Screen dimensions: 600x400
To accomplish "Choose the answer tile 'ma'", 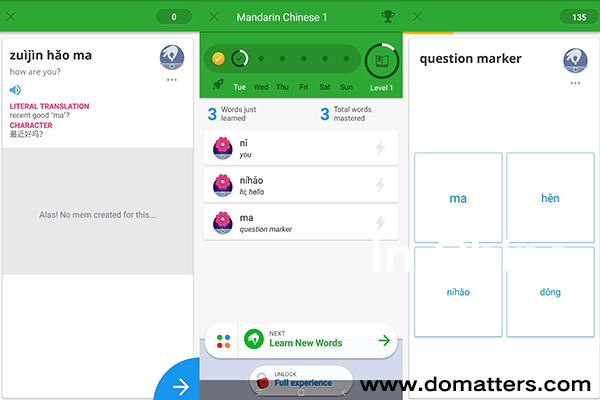I will (x=458, y=198).
